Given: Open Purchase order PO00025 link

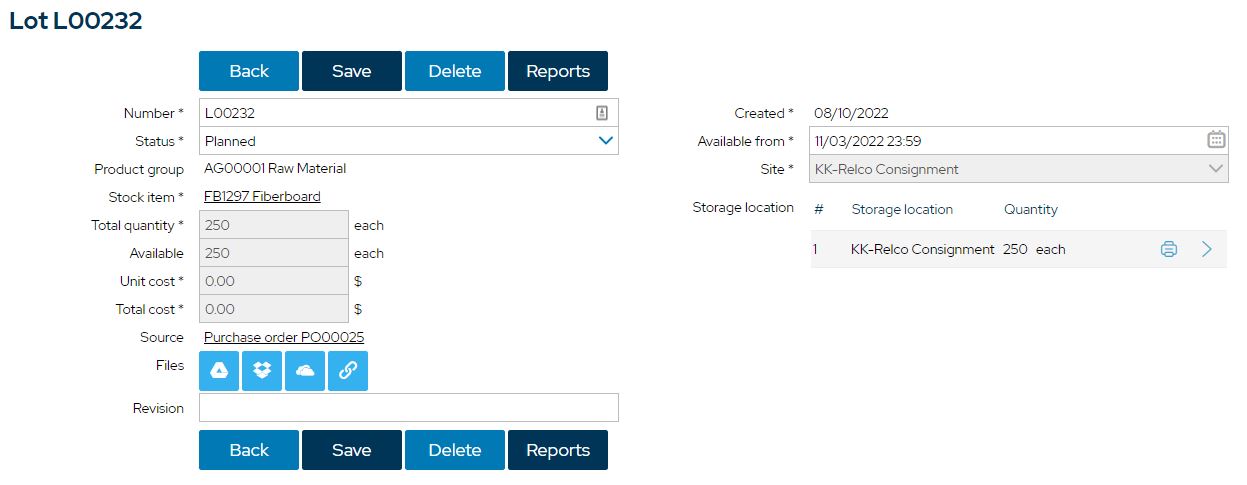Looking at the screenshot, I should [x=284, y=337].
